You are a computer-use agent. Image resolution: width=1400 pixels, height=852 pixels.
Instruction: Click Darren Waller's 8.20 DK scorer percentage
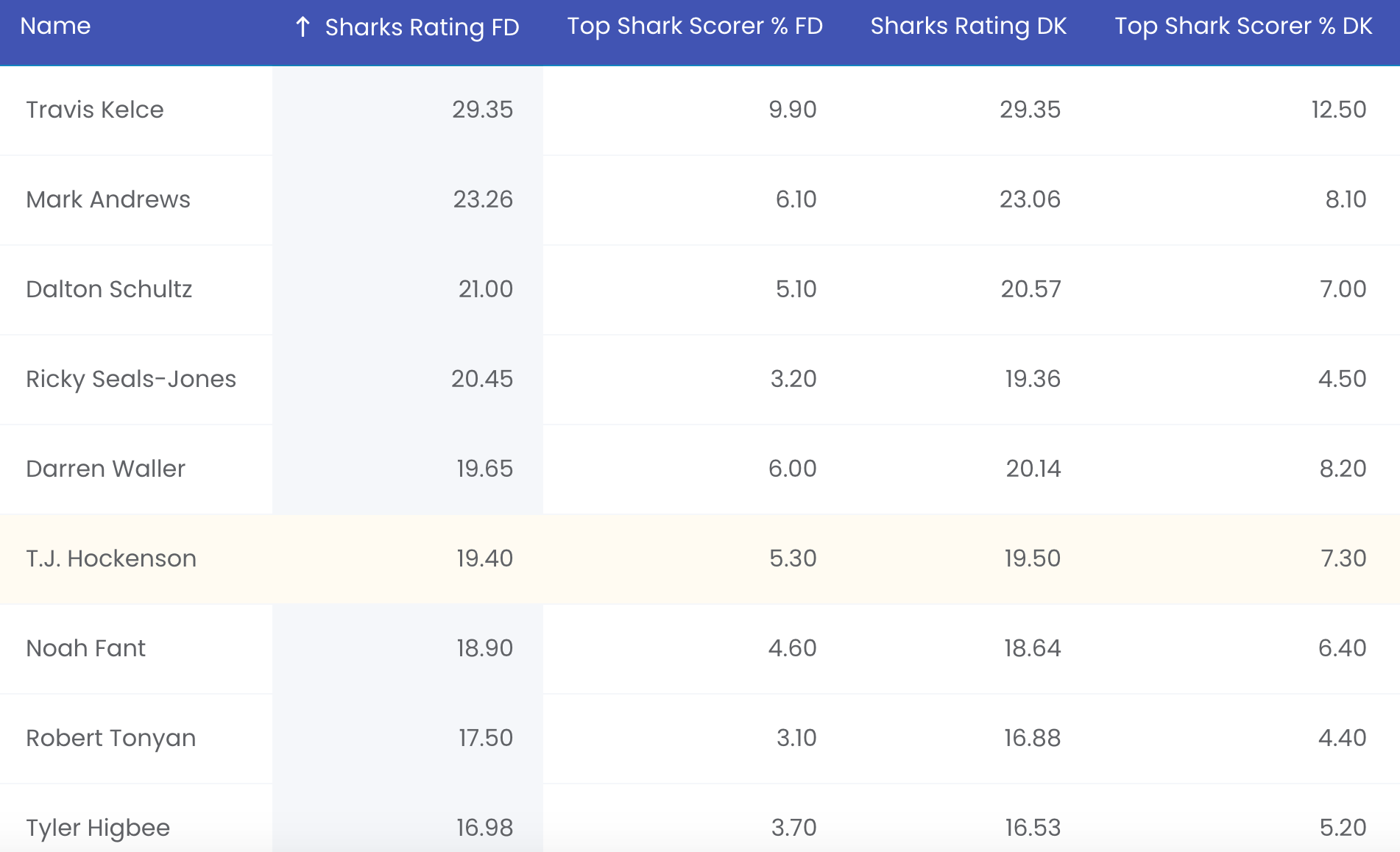pyautogui.click(x=1342, y=469)
